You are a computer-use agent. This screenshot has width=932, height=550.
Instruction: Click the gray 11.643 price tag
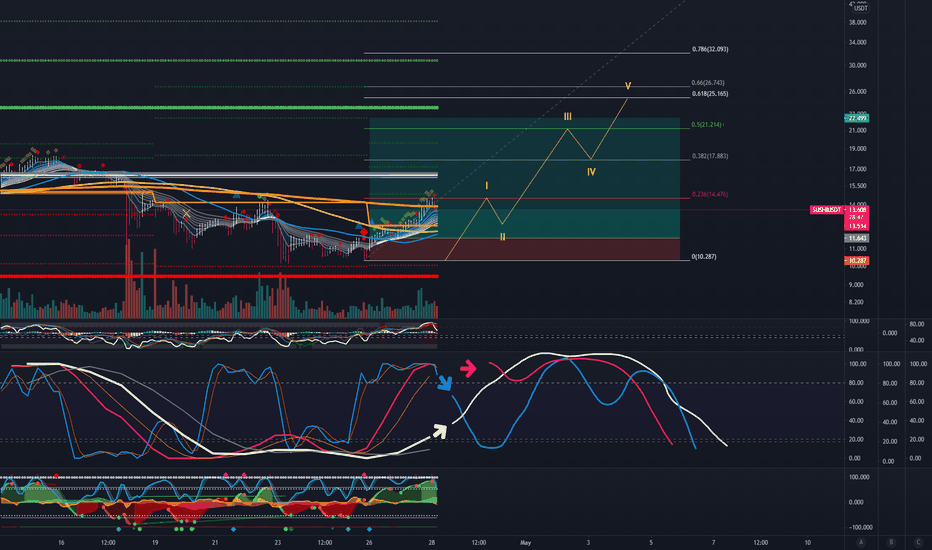coord(857,238)
